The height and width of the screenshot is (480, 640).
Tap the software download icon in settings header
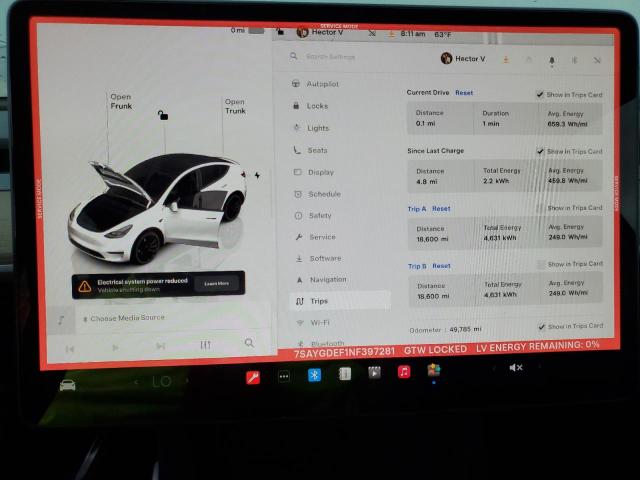coord(506,60)
